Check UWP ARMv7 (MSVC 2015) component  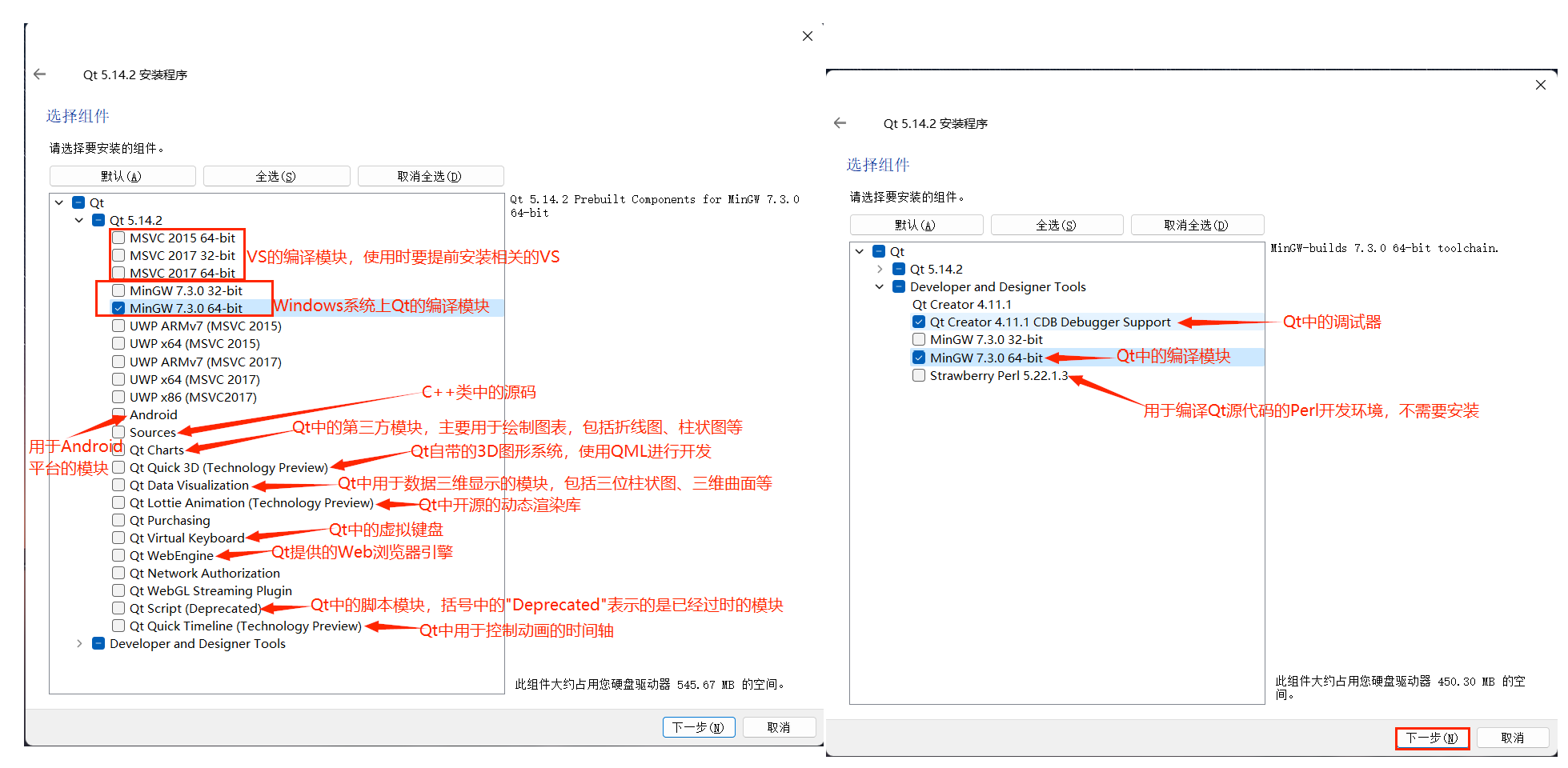tap(118, 326)
